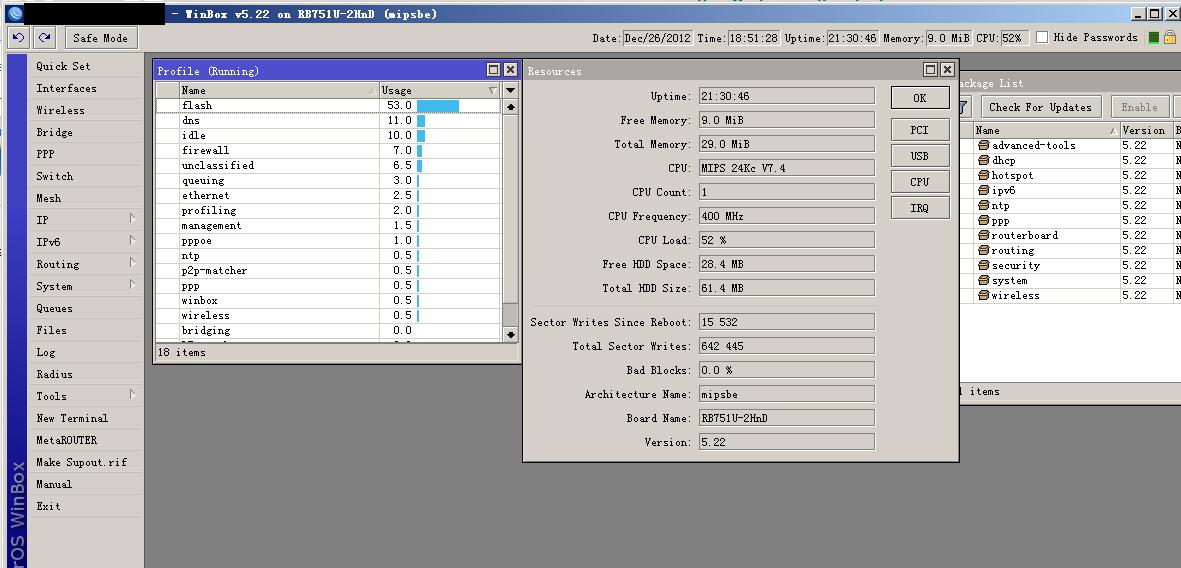Select wireless package icon
The image size is (1181, 568).
click(x=983, y=295)
